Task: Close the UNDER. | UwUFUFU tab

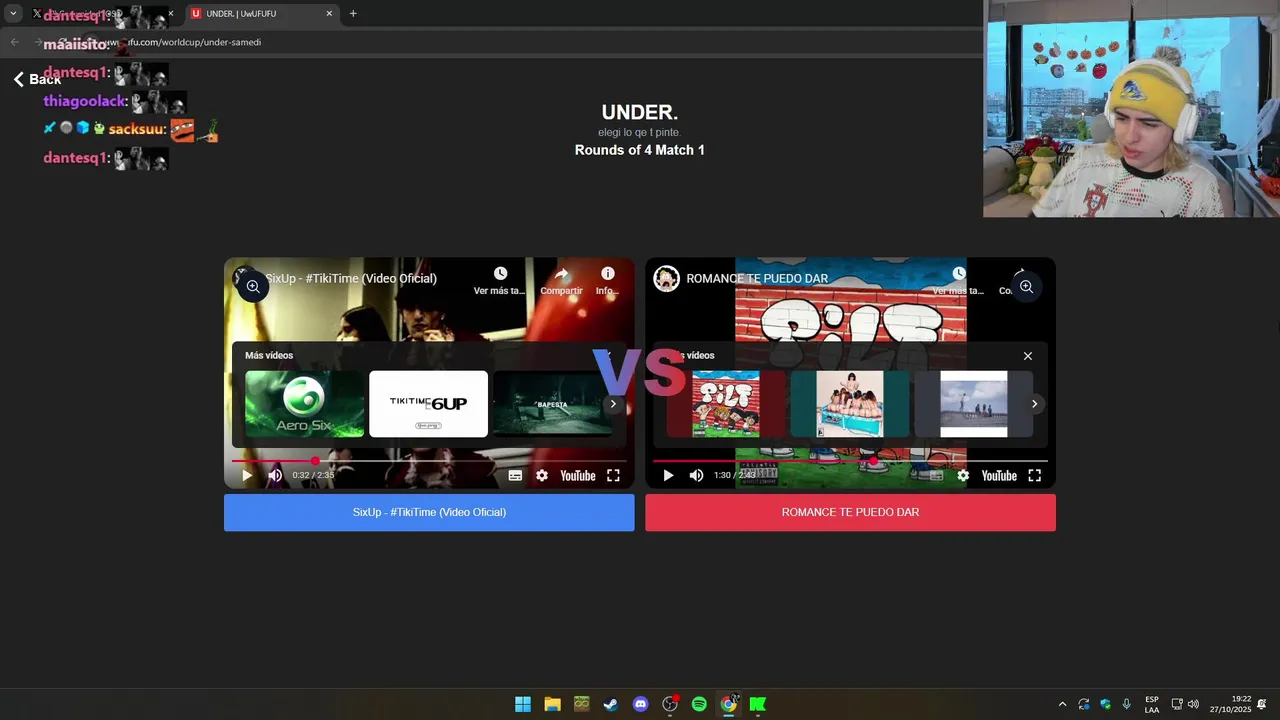Action: coord(329,14)
